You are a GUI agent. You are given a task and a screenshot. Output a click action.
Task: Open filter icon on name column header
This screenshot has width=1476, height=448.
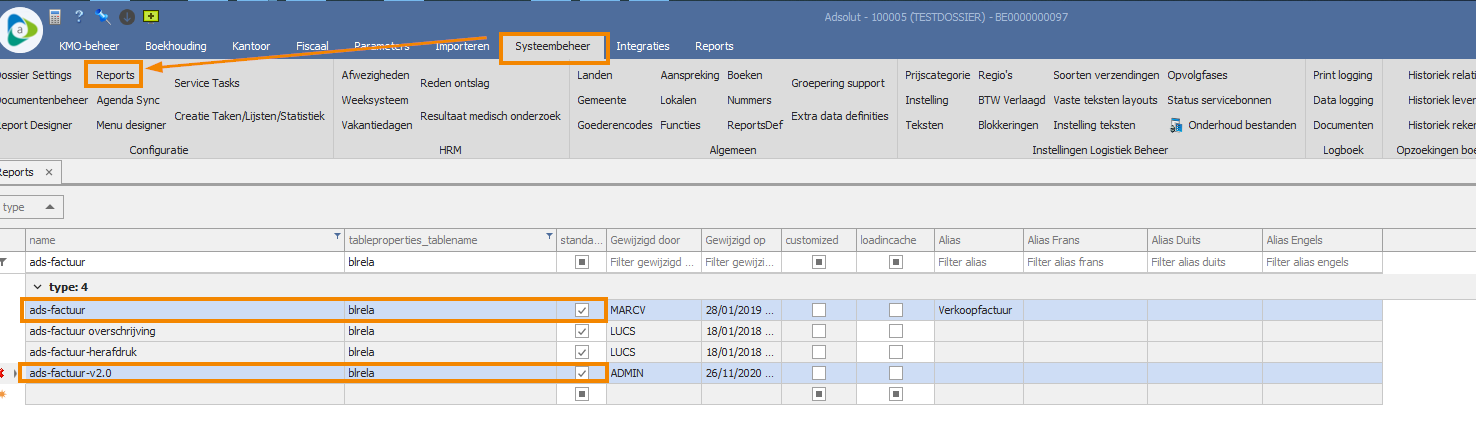[337, 237]
